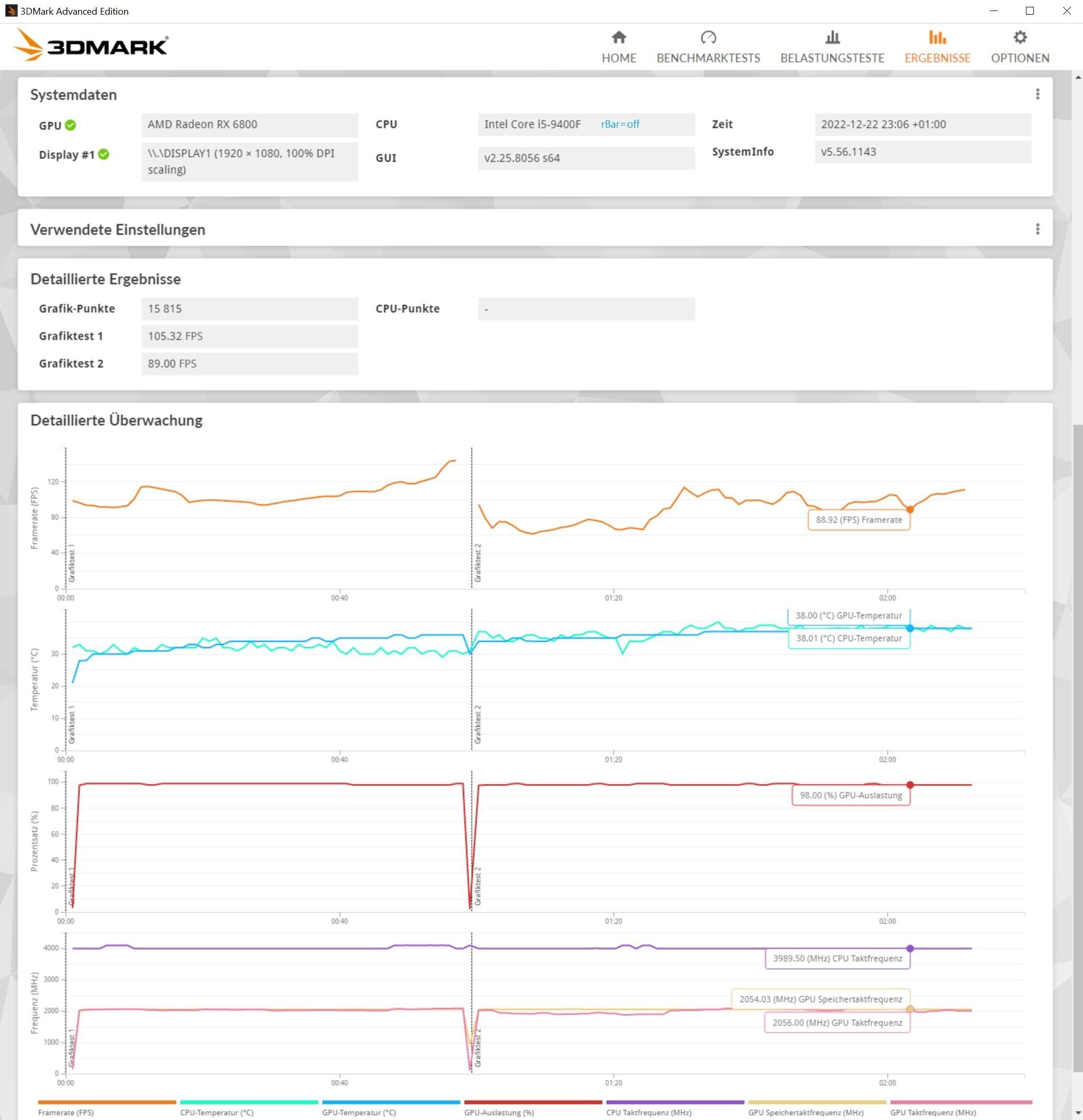Image resolution: width=1083 pixels, height=1120 pixels.
Task: Toggle GPU Speichertaktfrequenz (MHz) legend series
Action: coord(817,1108)
